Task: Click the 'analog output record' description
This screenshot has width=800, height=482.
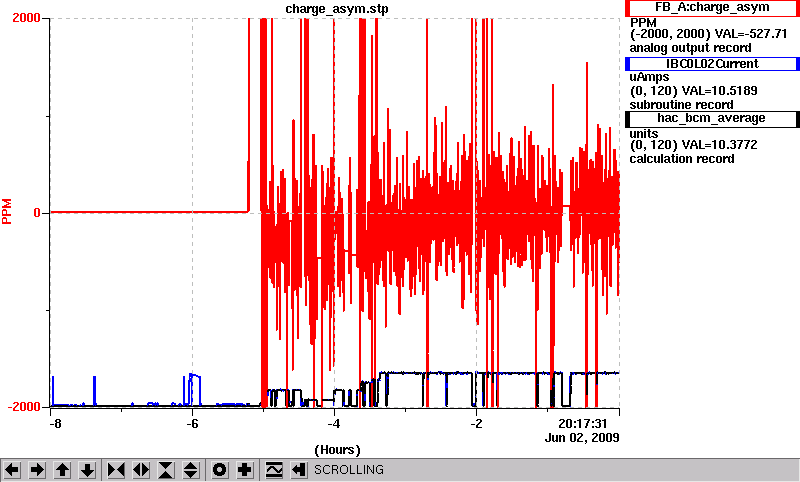Action: (690, 48)
